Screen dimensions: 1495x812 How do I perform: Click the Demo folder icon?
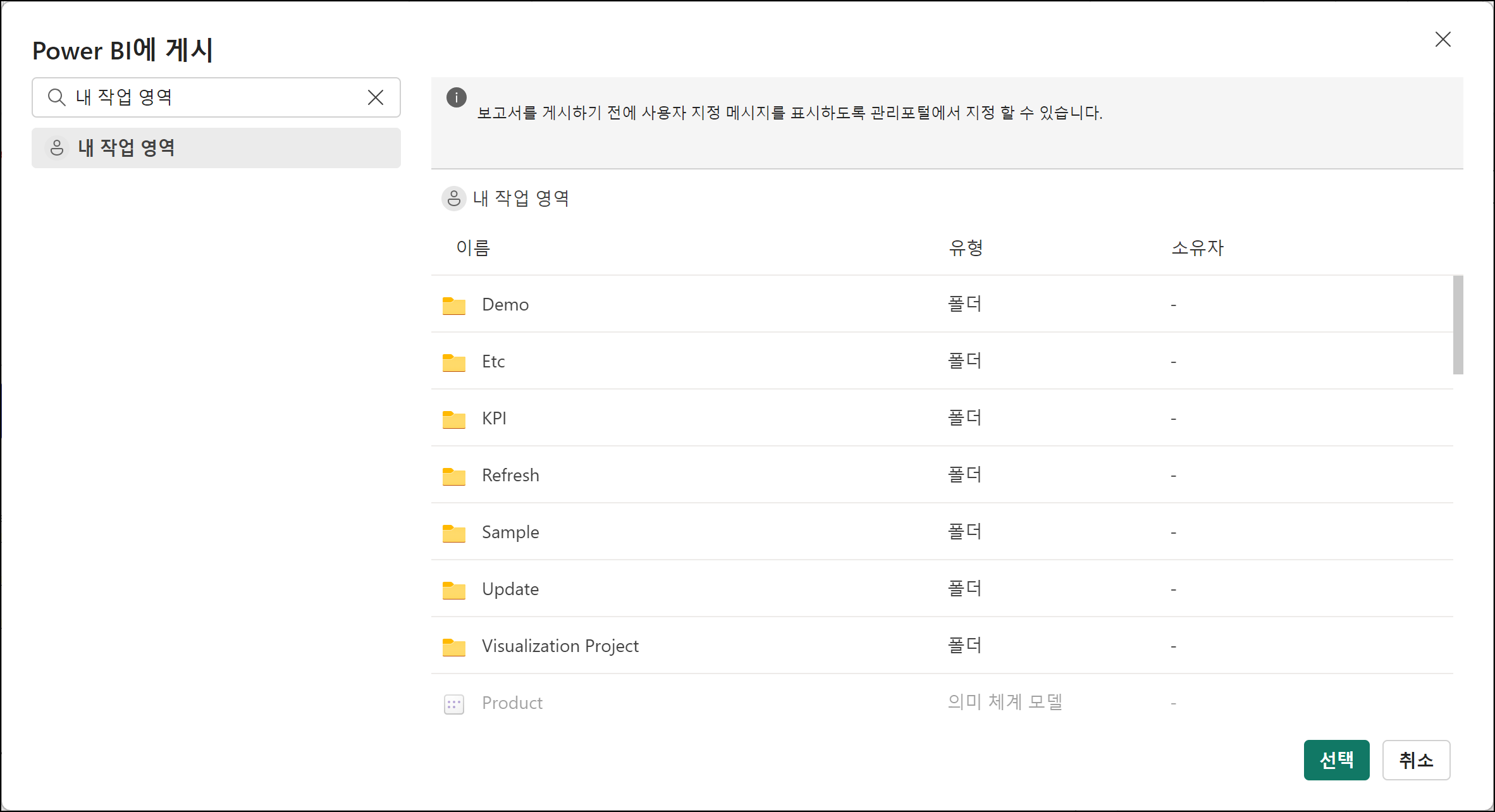coord(453,305)
